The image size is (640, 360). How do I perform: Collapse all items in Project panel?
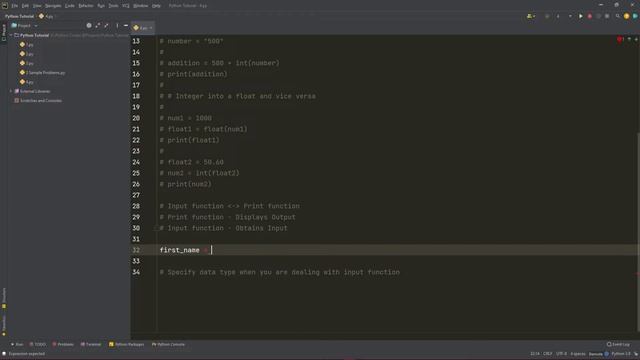107,25
